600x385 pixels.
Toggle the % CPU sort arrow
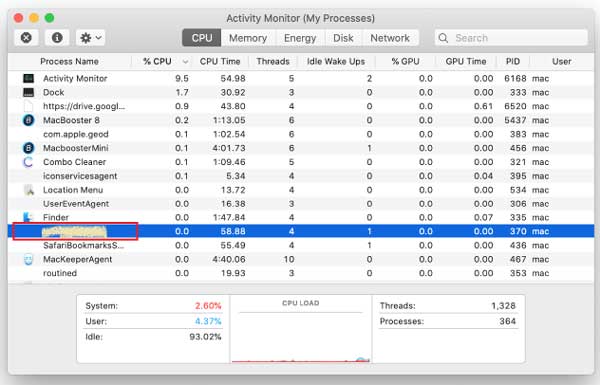click(x=186, y=62)
